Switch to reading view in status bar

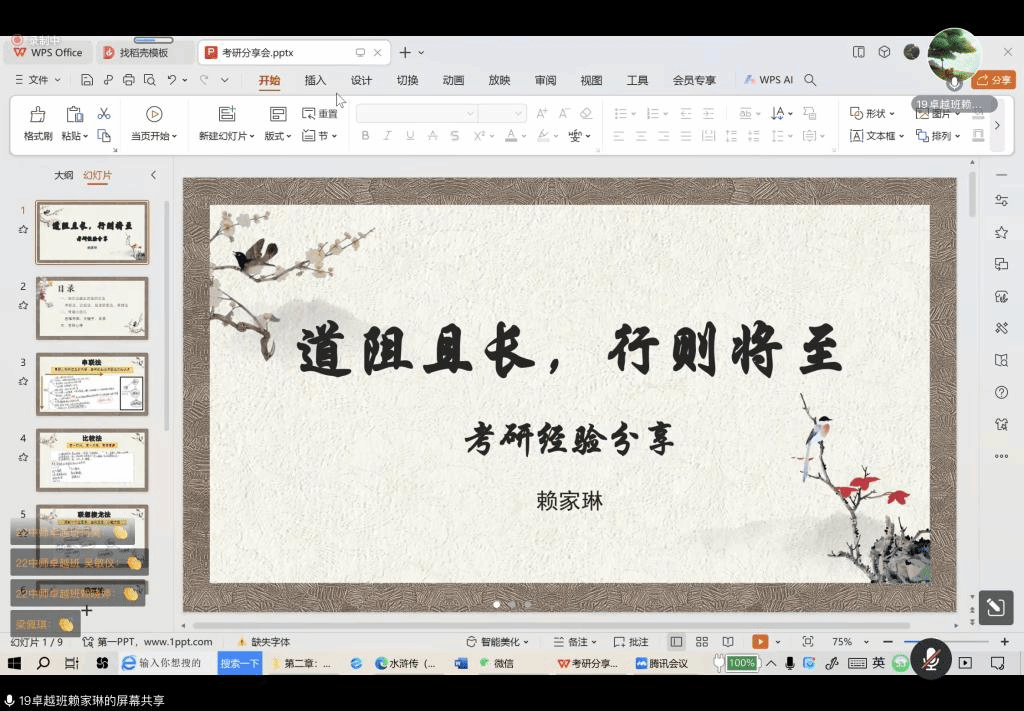pyautogui.click(x=728, y=642)
